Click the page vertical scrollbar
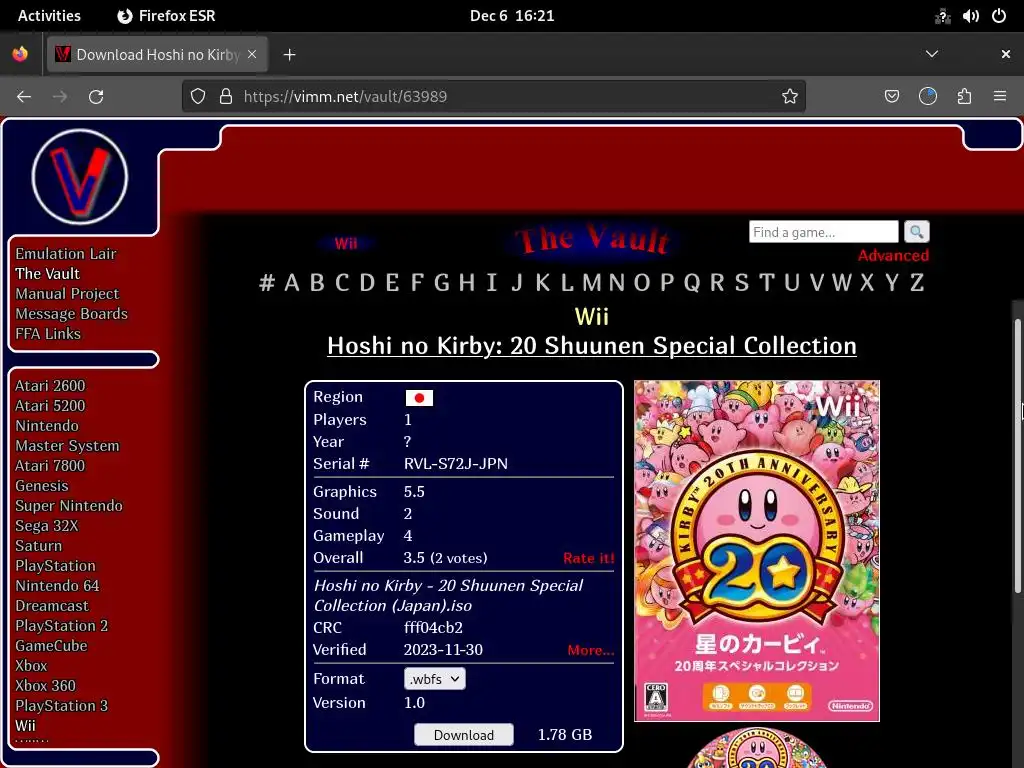The image size is (1024, 768). (x=1017, y=456)
